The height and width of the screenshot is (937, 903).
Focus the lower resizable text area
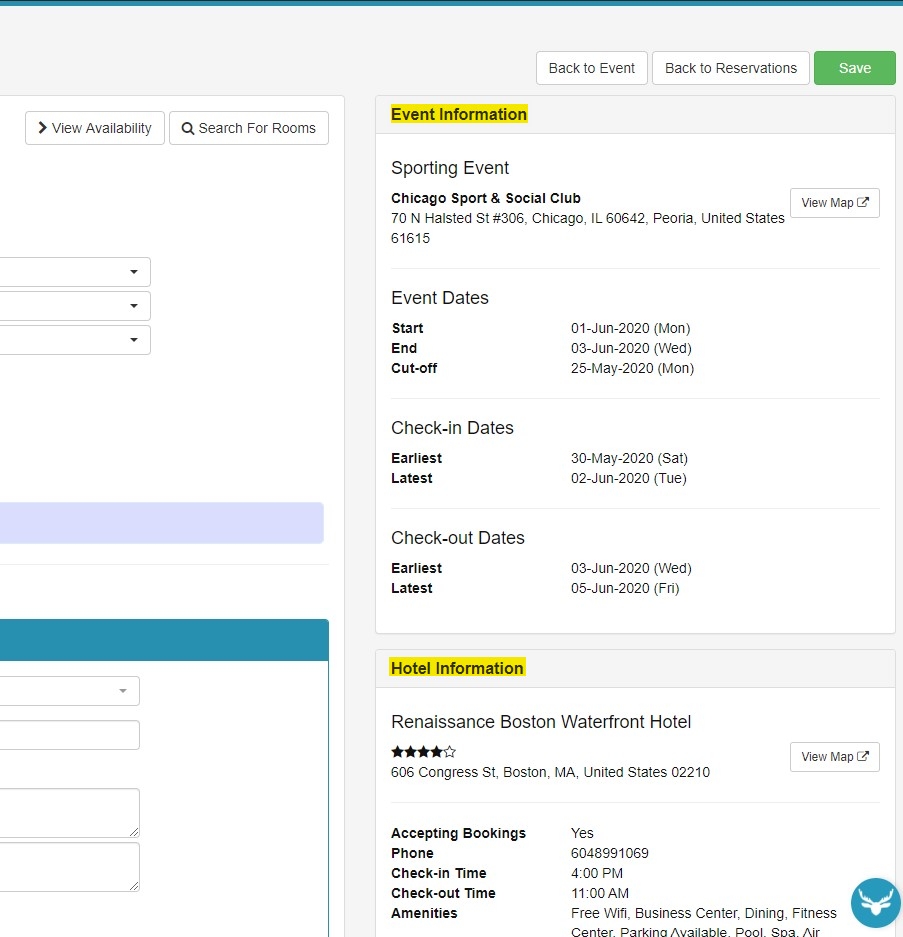pos(69,867)
